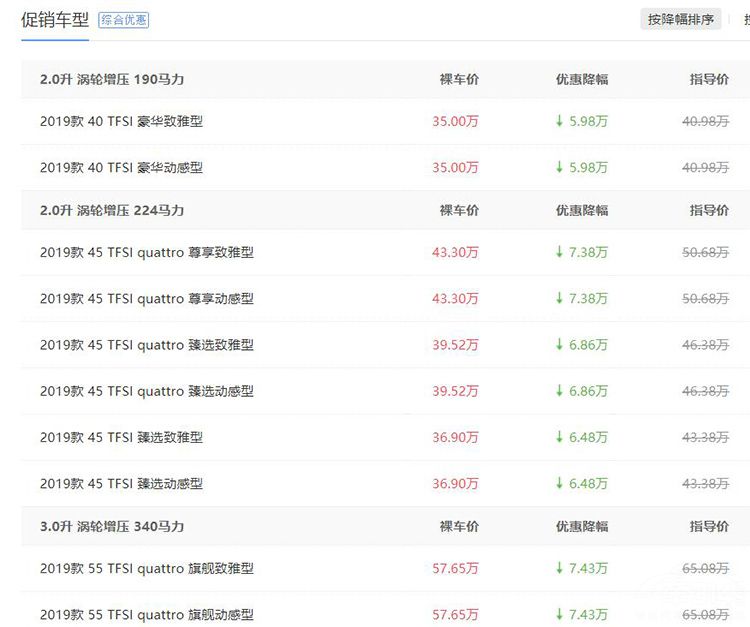Click 46.38万 guide price of quattro 臻选致雅型
750x627 pixels.
coord(706,345)
